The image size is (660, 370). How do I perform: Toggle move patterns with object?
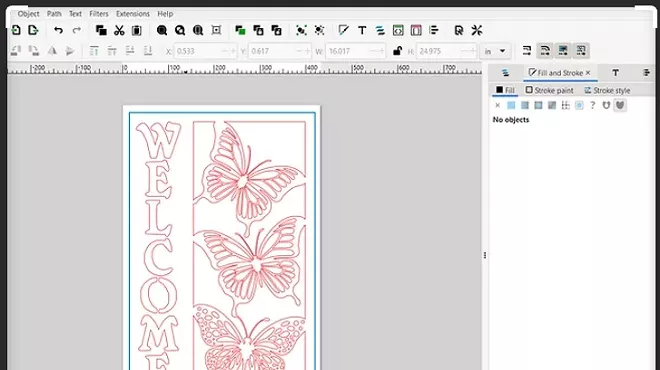coord(581,51)
